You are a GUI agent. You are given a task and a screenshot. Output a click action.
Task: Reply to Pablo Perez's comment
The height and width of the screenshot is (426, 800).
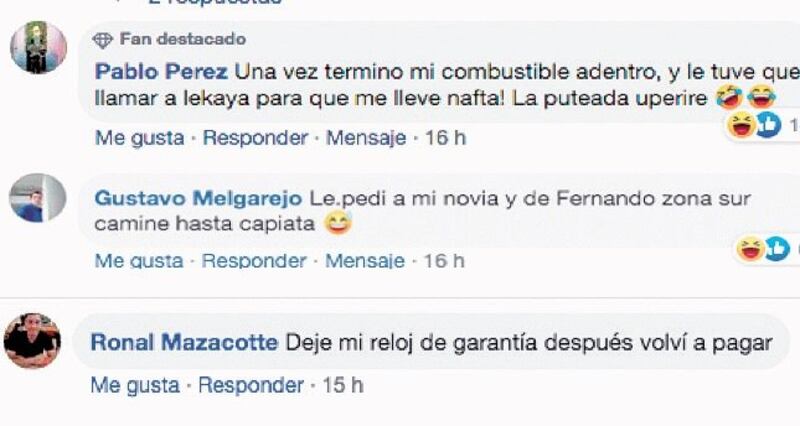point(254,138)
